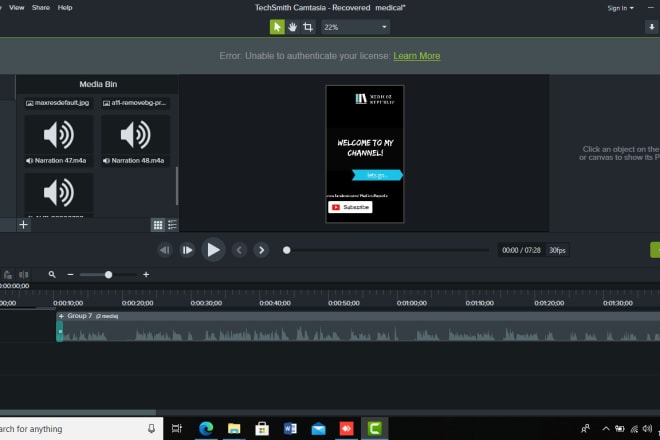Viewport: 660px width, 440px height.
Task: Click the download arrow icon at top right
Action: [652, 27]
